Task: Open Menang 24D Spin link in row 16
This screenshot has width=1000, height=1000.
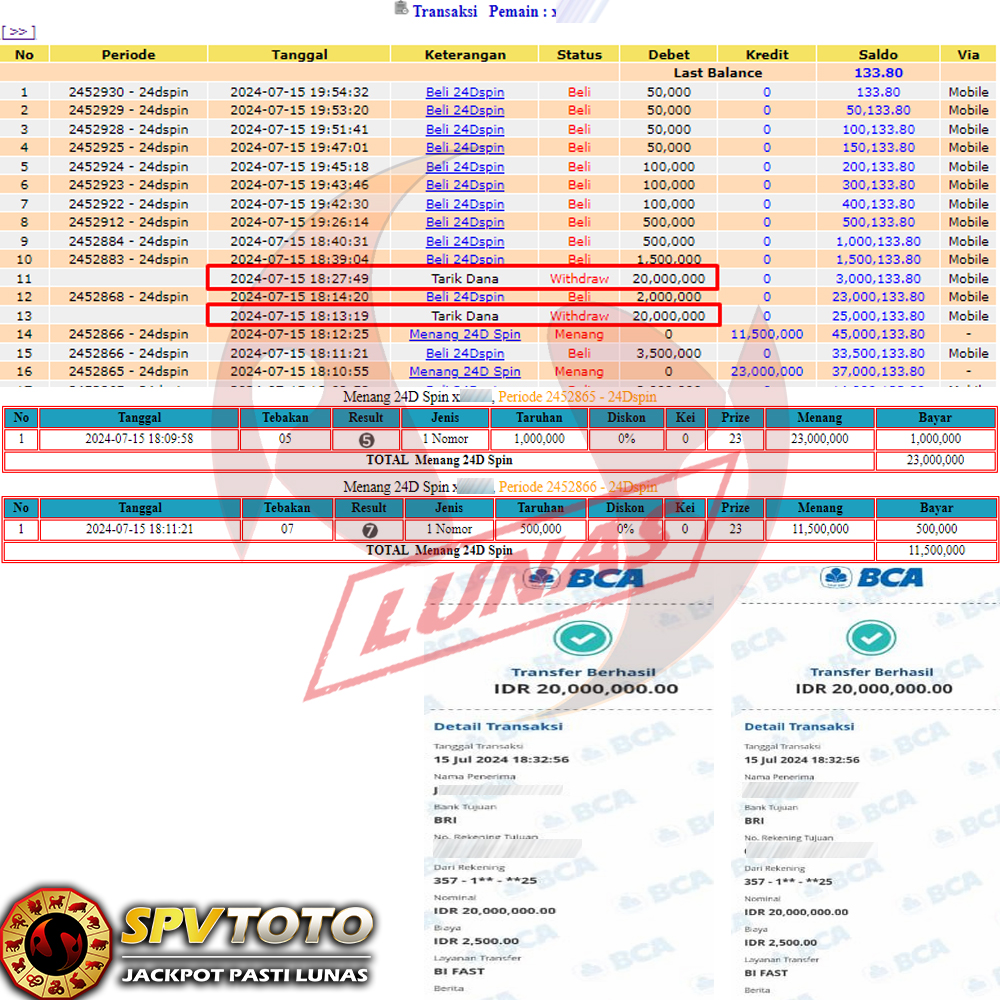Action: [465, 371]
